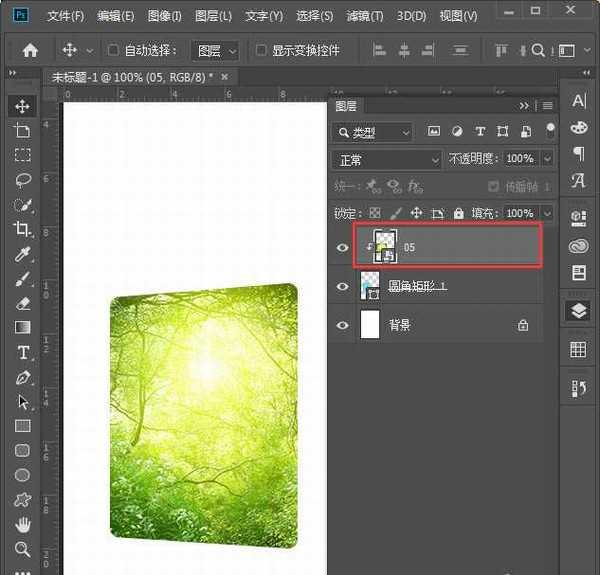
Task: Expand the 不透明度 opacity dropdown
Action: (x=546, y=159)
